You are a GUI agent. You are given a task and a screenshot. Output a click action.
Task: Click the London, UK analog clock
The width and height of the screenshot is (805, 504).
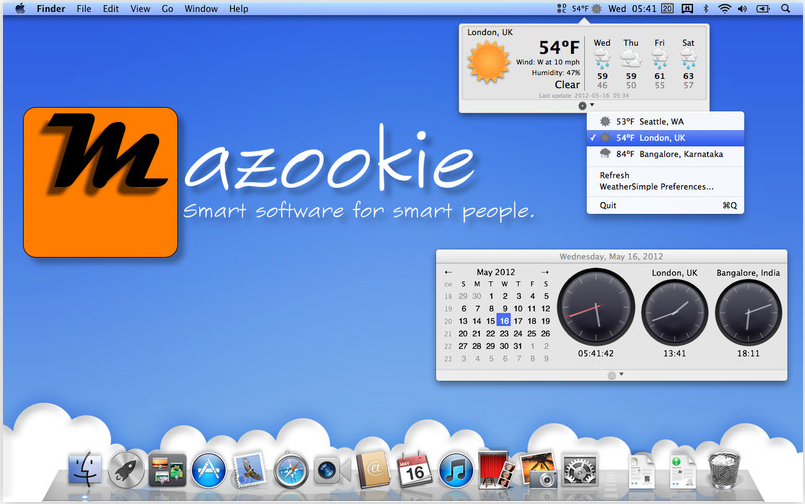(675, 312)
